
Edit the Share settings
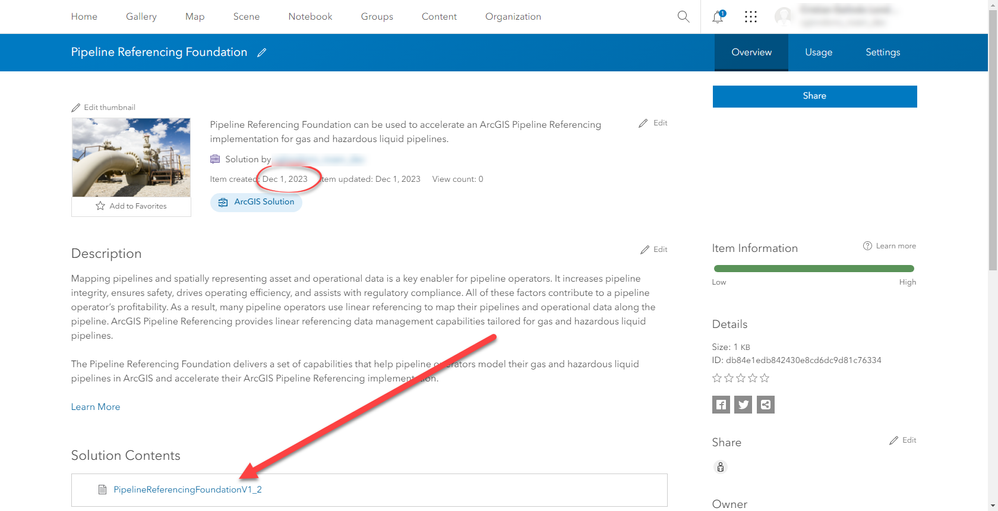pyautogui.click(x=903, y=440)
